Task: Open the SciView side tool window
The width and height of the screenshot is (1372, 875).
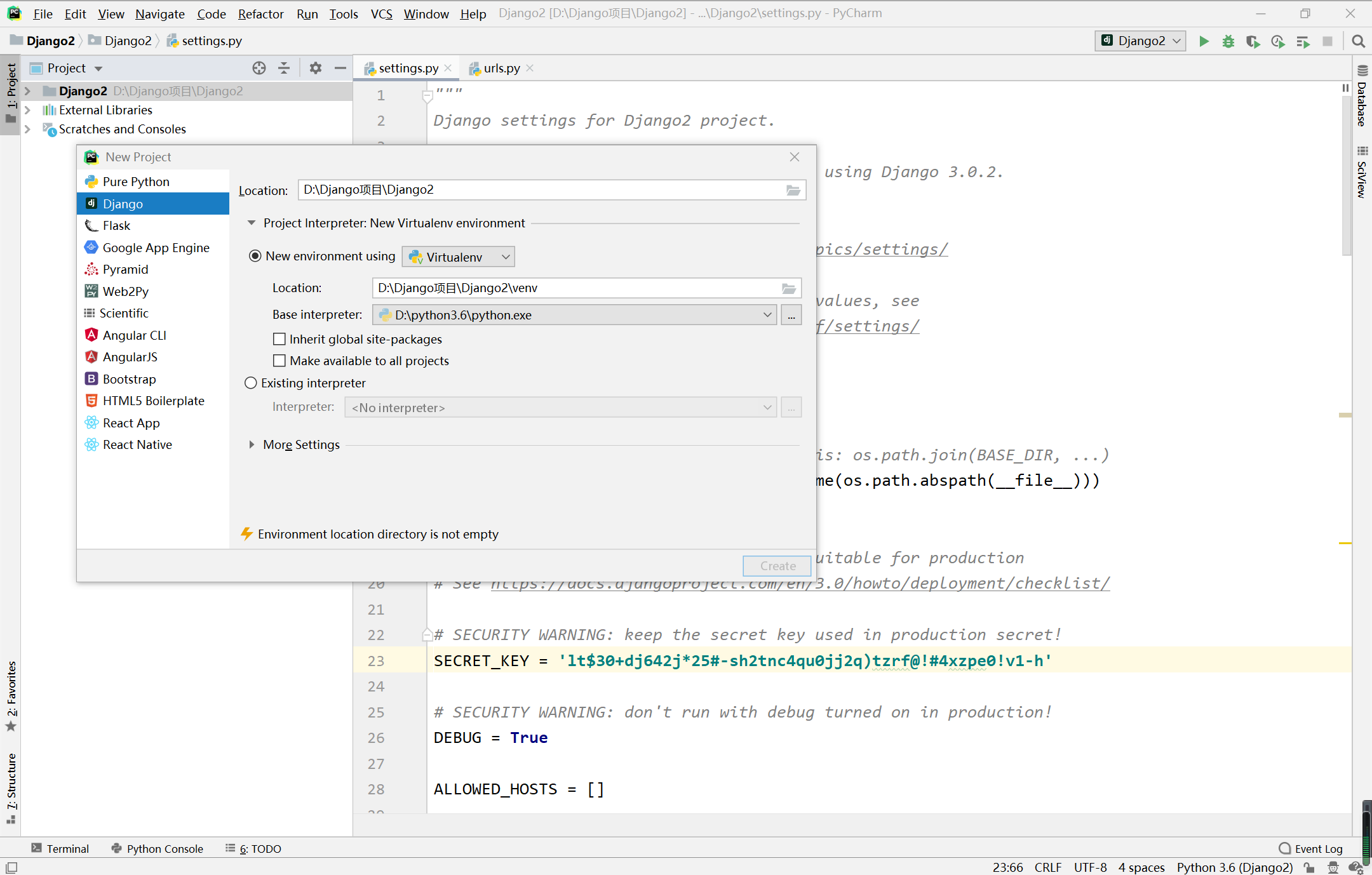Action: click(1362, 173)
